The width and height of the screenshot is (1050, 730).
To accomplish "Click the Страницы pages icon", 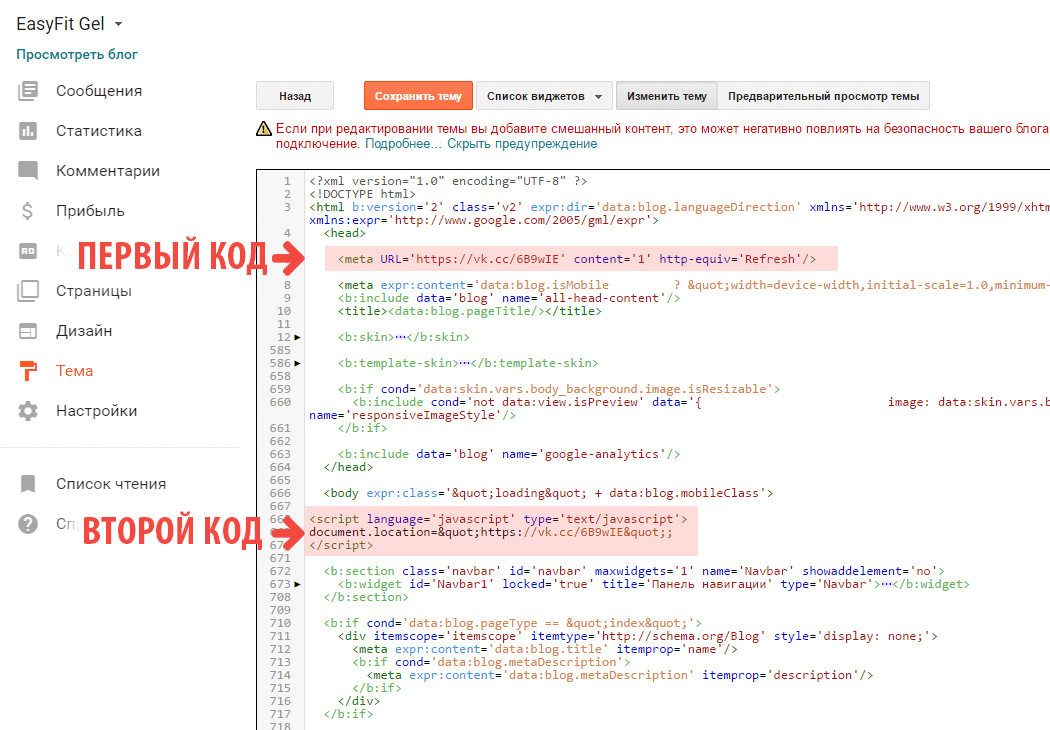I will coord(28,291).
